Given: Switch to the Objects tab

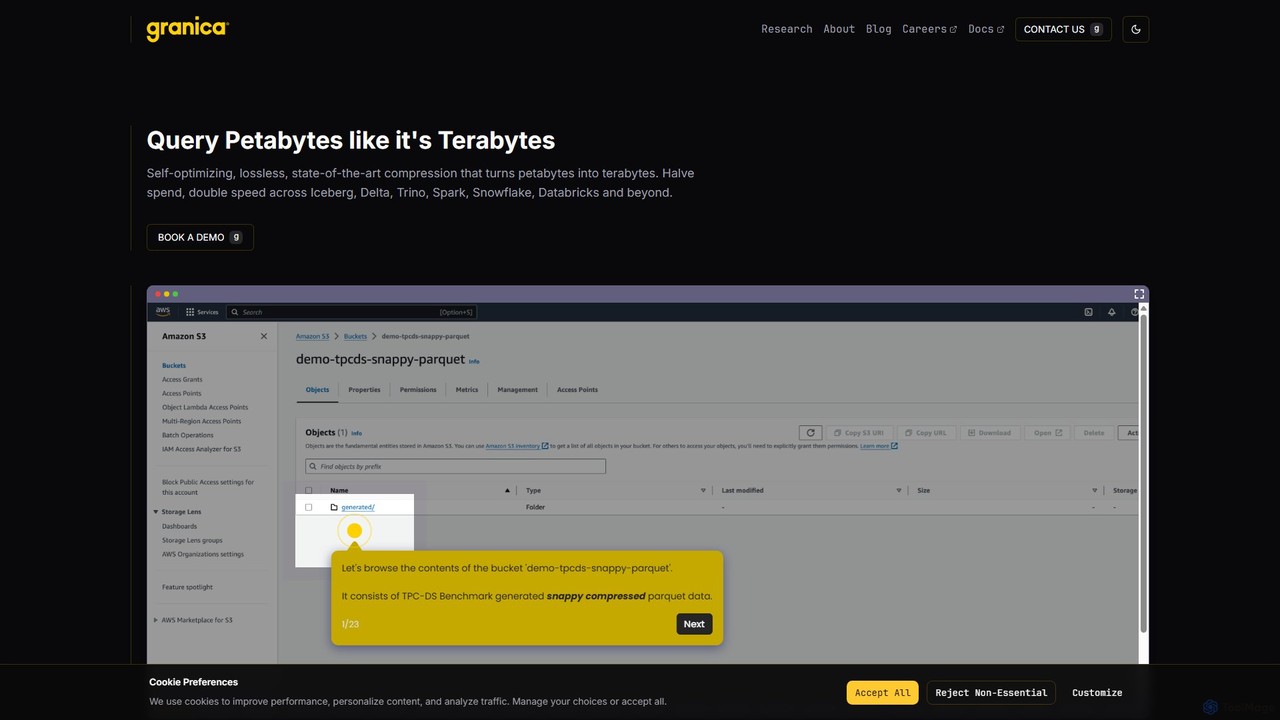Looking at the screenshot, I should pyautogui.click(x=317, y=390).
